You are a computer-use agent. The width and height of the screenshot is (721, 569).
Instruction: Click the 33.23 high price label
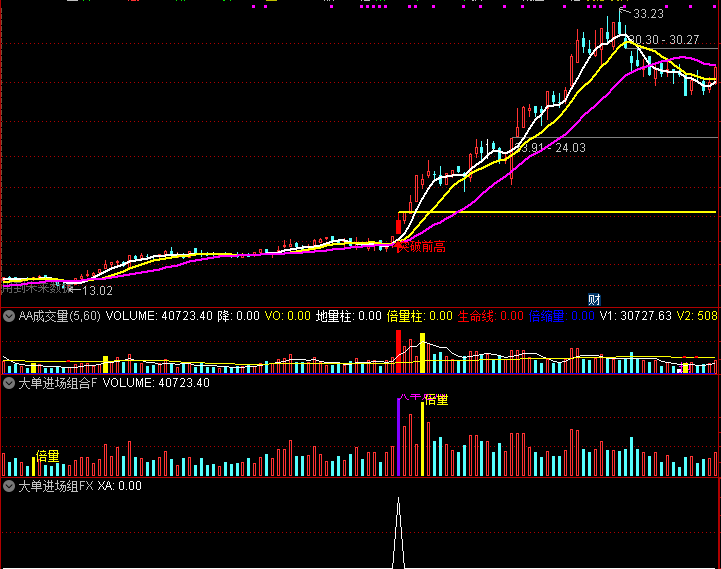tap(648, 14)
